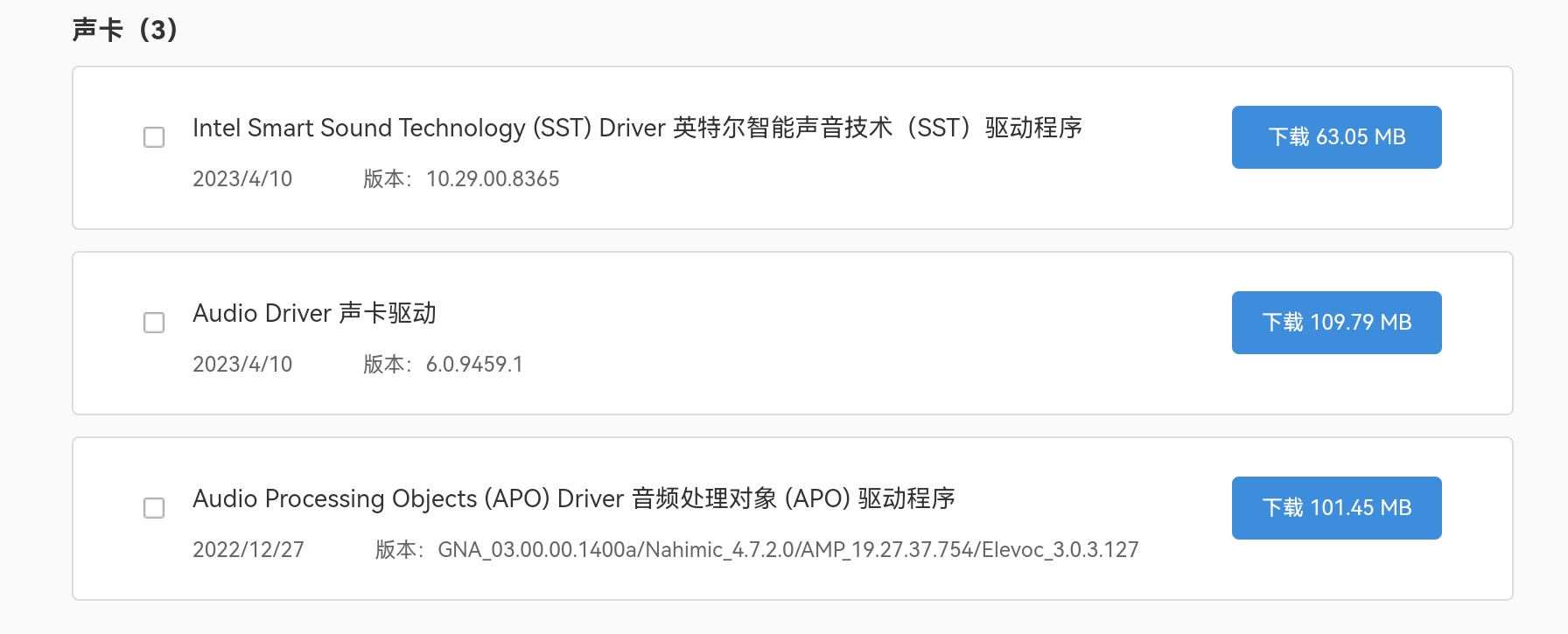Open the Audio Driver 声卡驱动 title
This screenshot has width=1568, height=634.
[314, 313]
